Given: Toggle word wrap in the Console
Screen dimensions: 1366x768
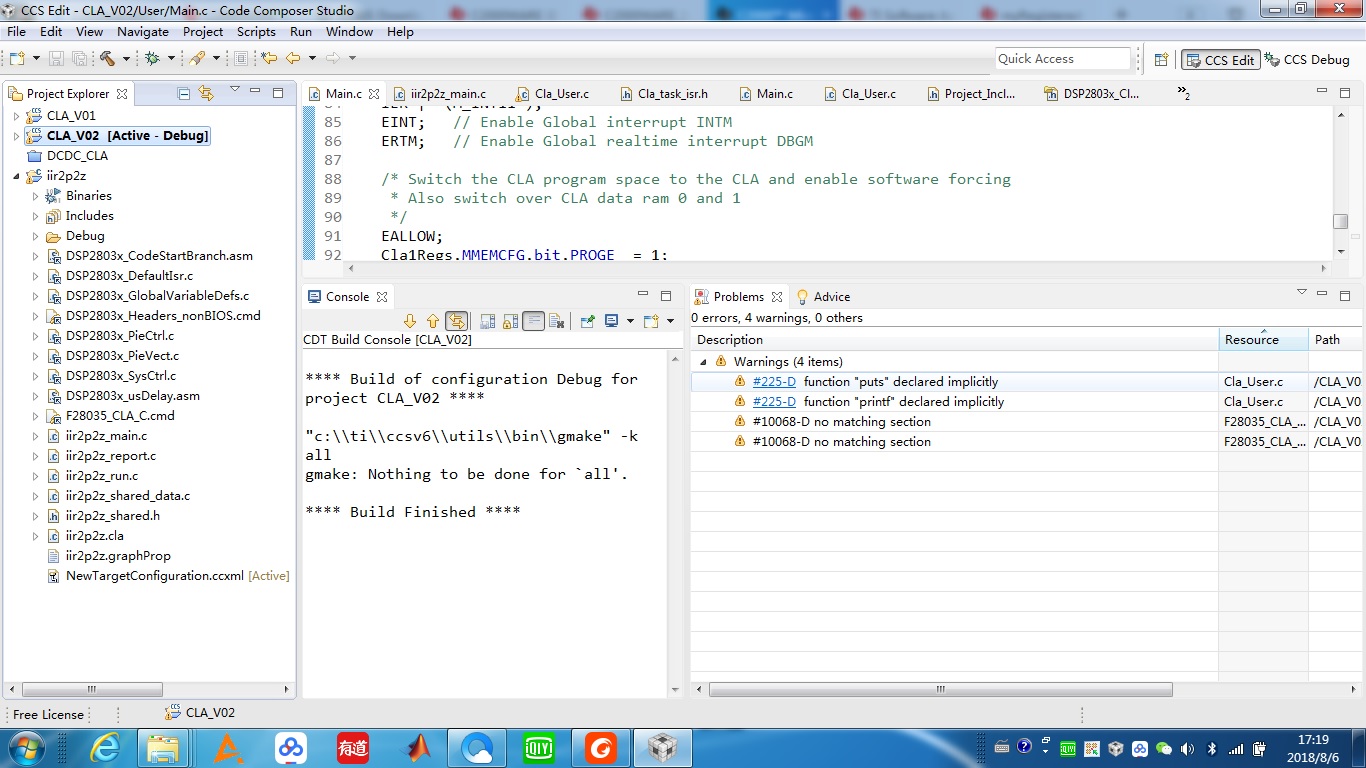Looking at the screenshot, I should coord(534,321).
